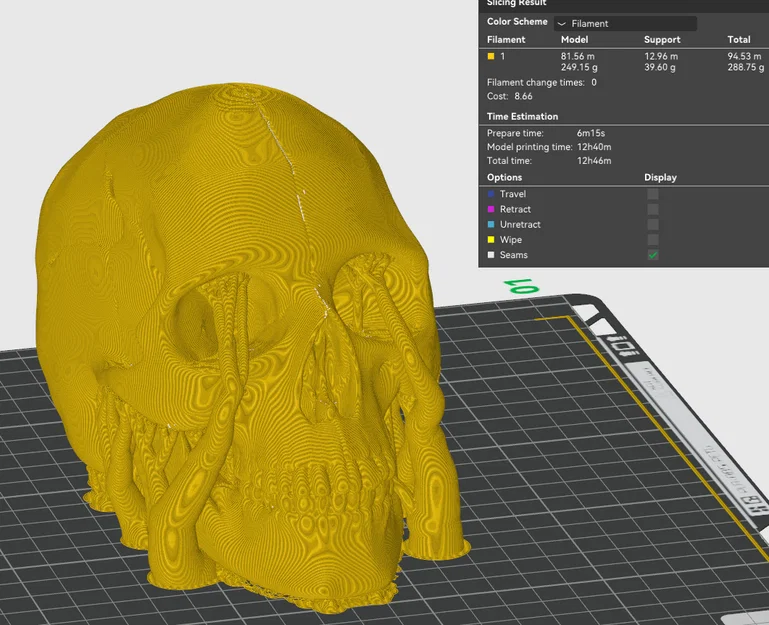Click the green plate number 01 label
This screenshot has width=769, height=625.
[x=521, y=286]
